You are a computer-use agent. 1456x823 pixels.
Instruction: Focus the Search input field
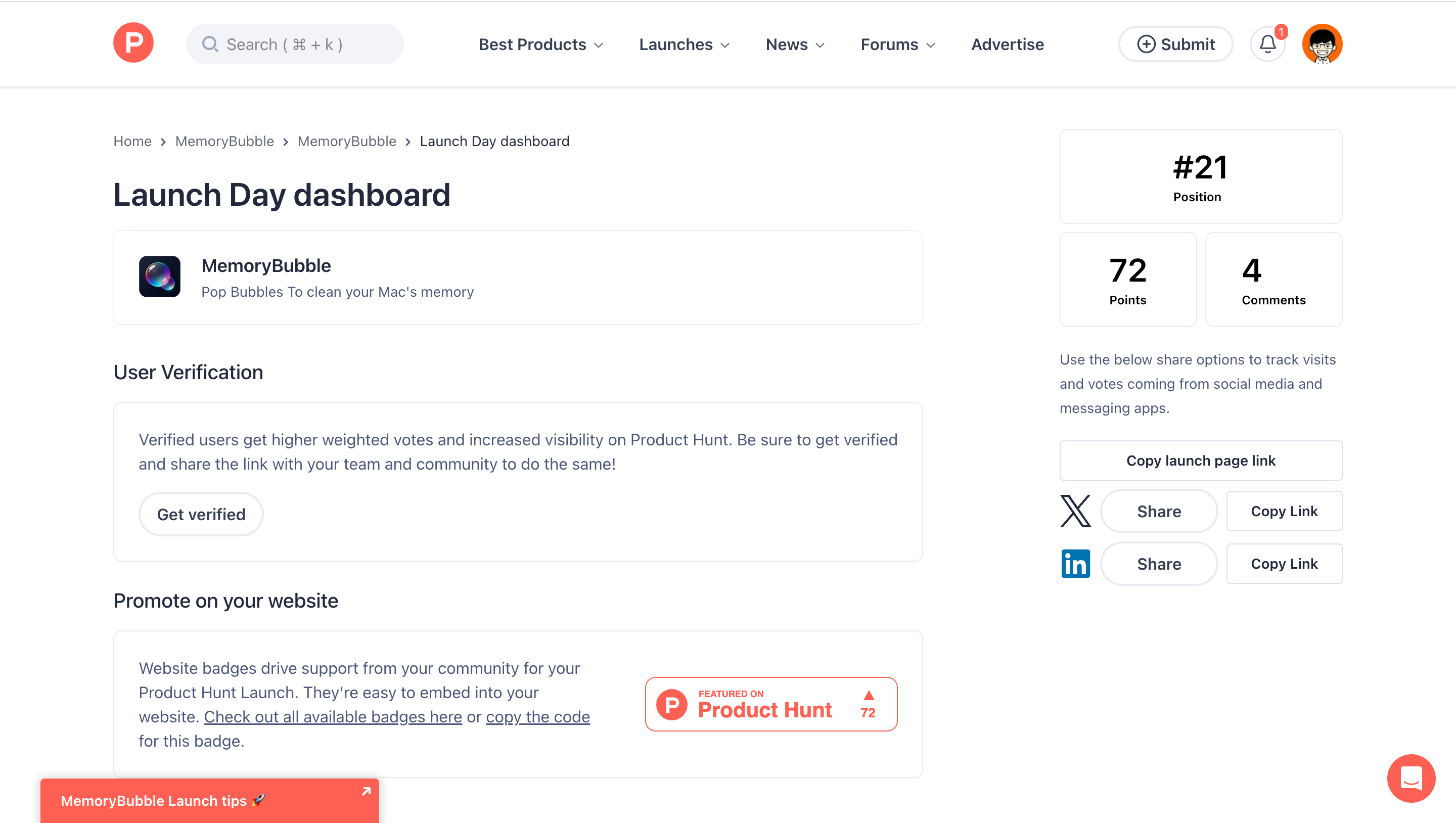[x=295, y=44]
